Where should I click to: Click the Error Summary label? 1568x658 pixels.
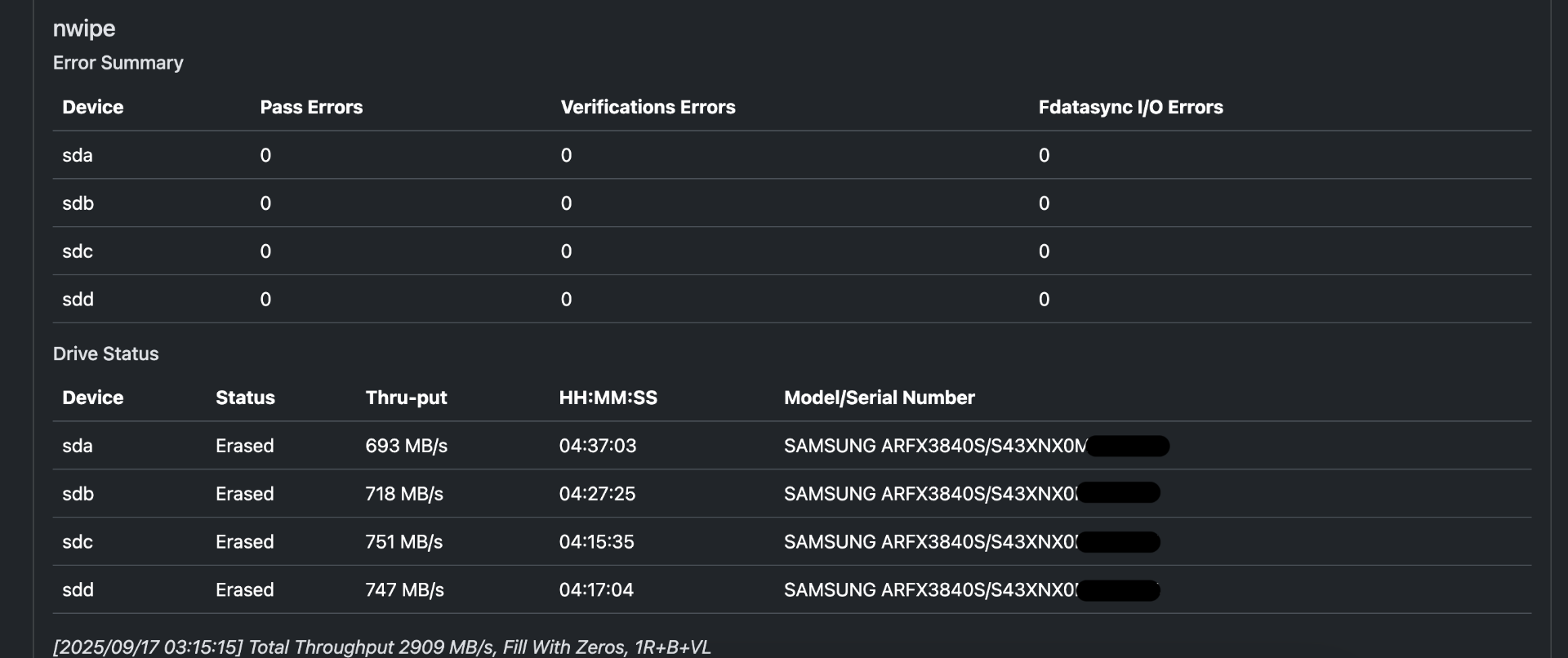point(118,63)
